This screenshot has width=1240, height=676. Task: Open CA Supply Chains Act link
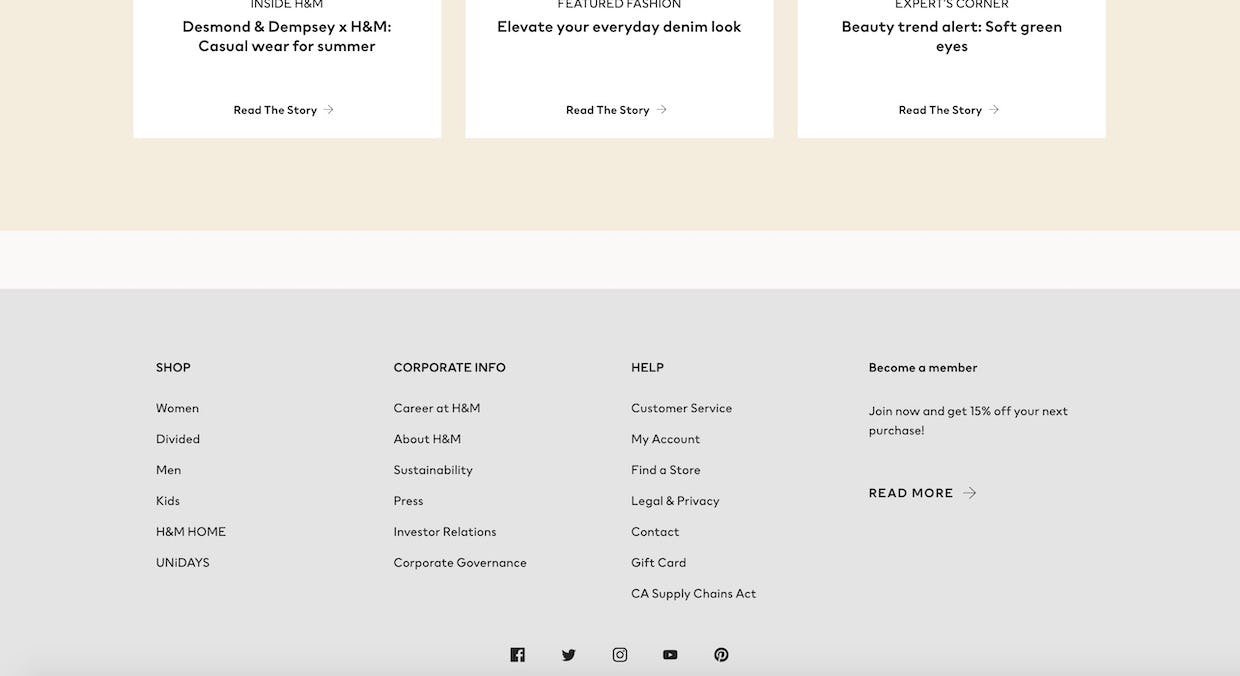(693, 594)
